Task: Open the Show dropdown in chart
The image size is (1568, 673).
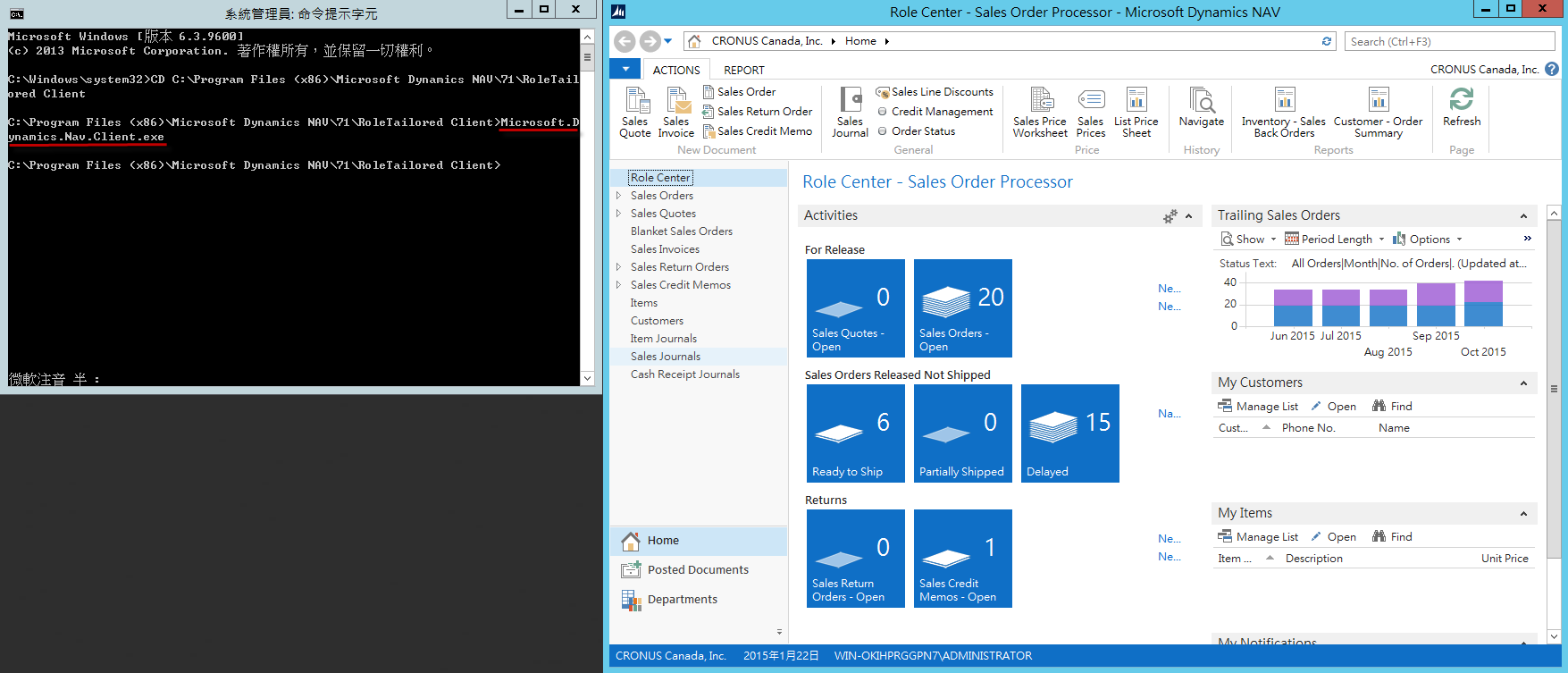Action: coord(1249,239)
